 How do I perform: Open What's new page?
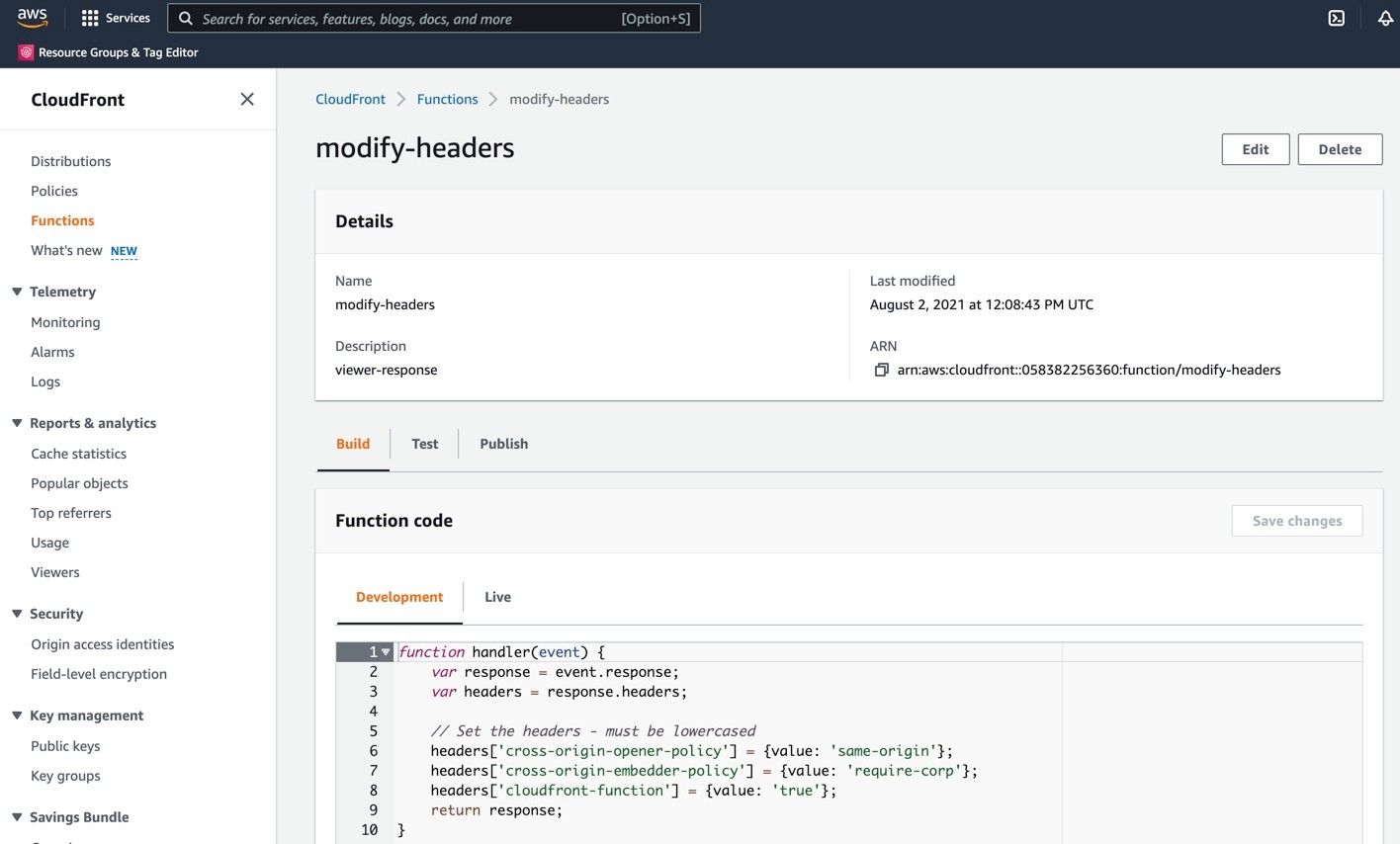point(66,250)
